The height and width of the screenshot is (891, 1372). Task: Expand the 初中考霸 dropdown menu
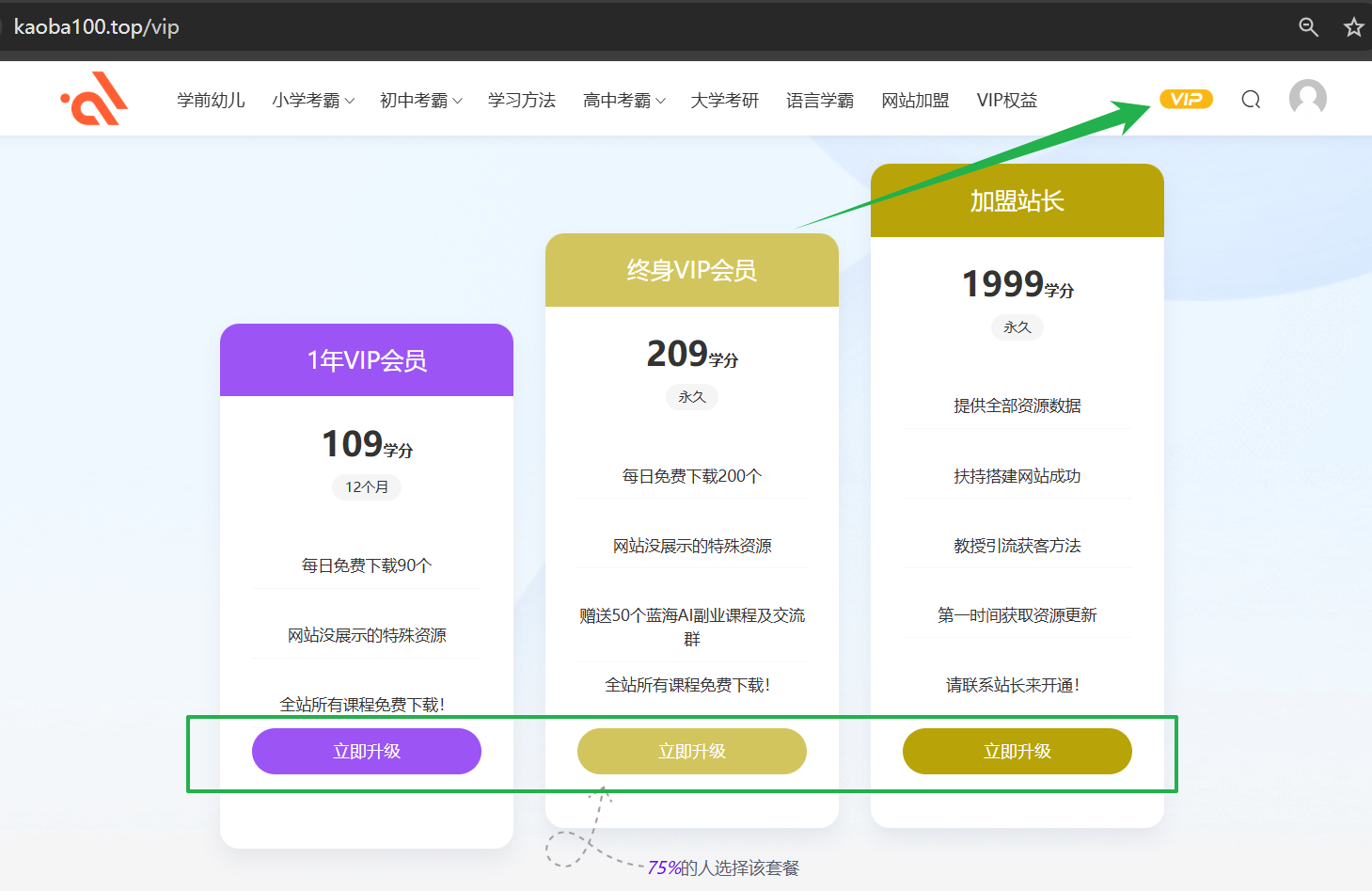point(420,101)
